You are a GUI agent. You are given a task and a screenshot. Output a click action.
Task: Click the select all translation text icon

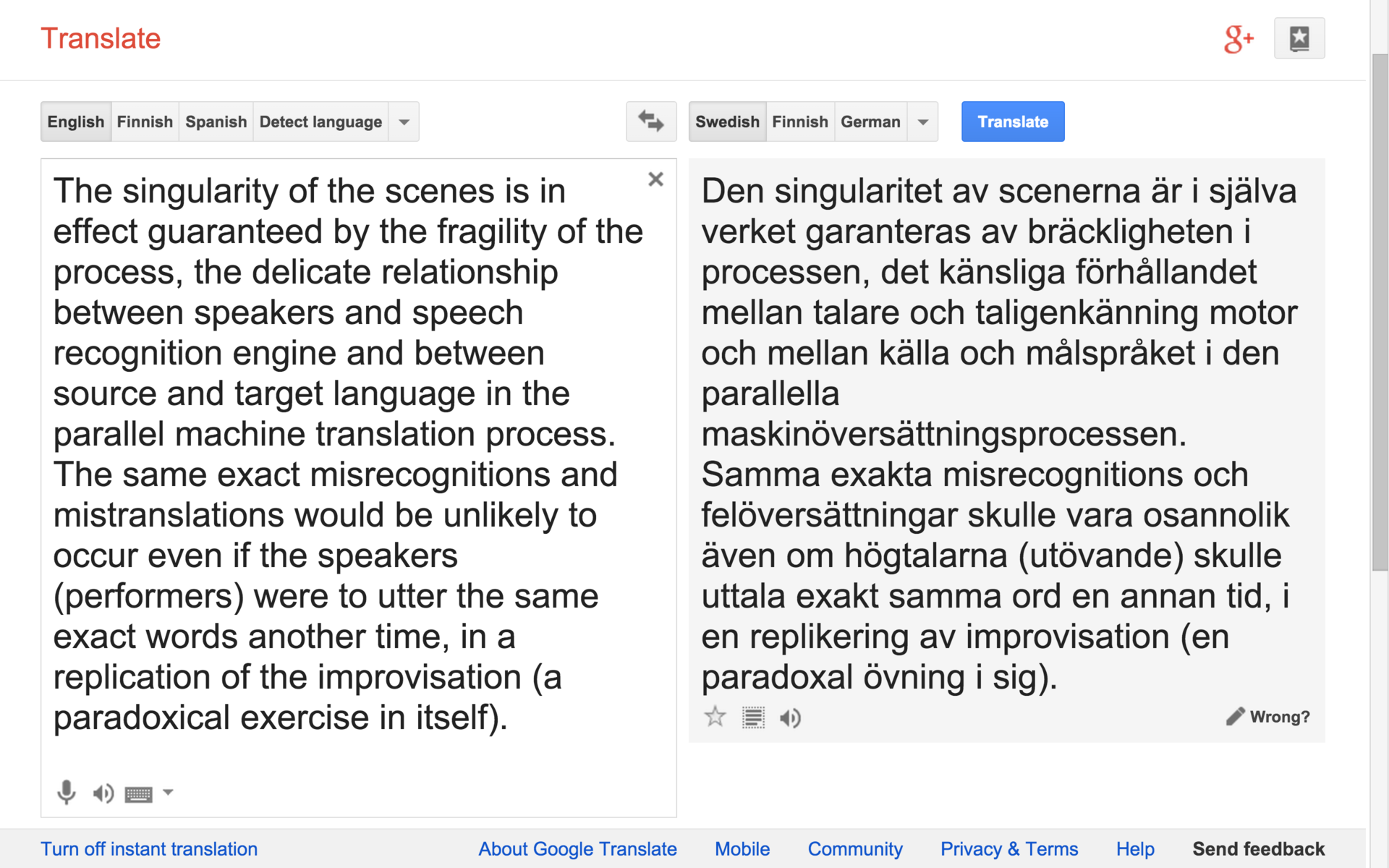coord(753,718)
